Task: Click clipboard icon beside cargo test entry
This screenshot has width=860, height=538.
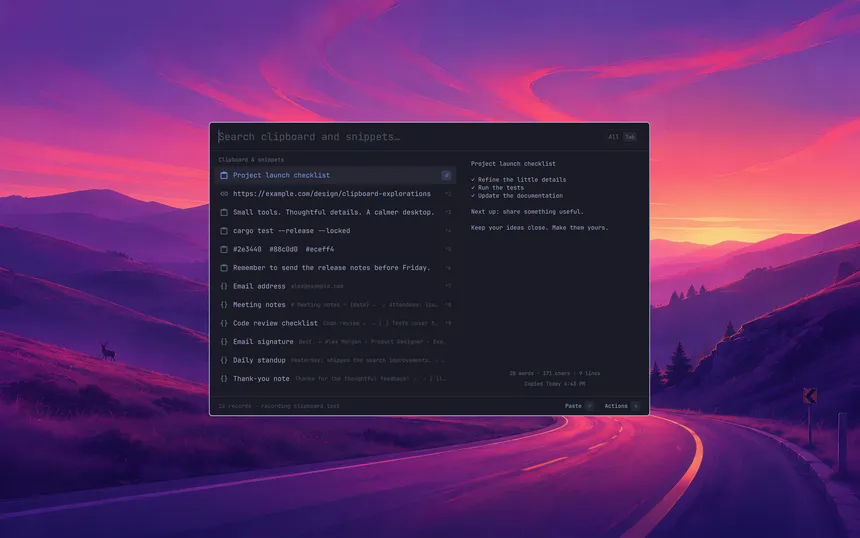Action: [224, 231]
